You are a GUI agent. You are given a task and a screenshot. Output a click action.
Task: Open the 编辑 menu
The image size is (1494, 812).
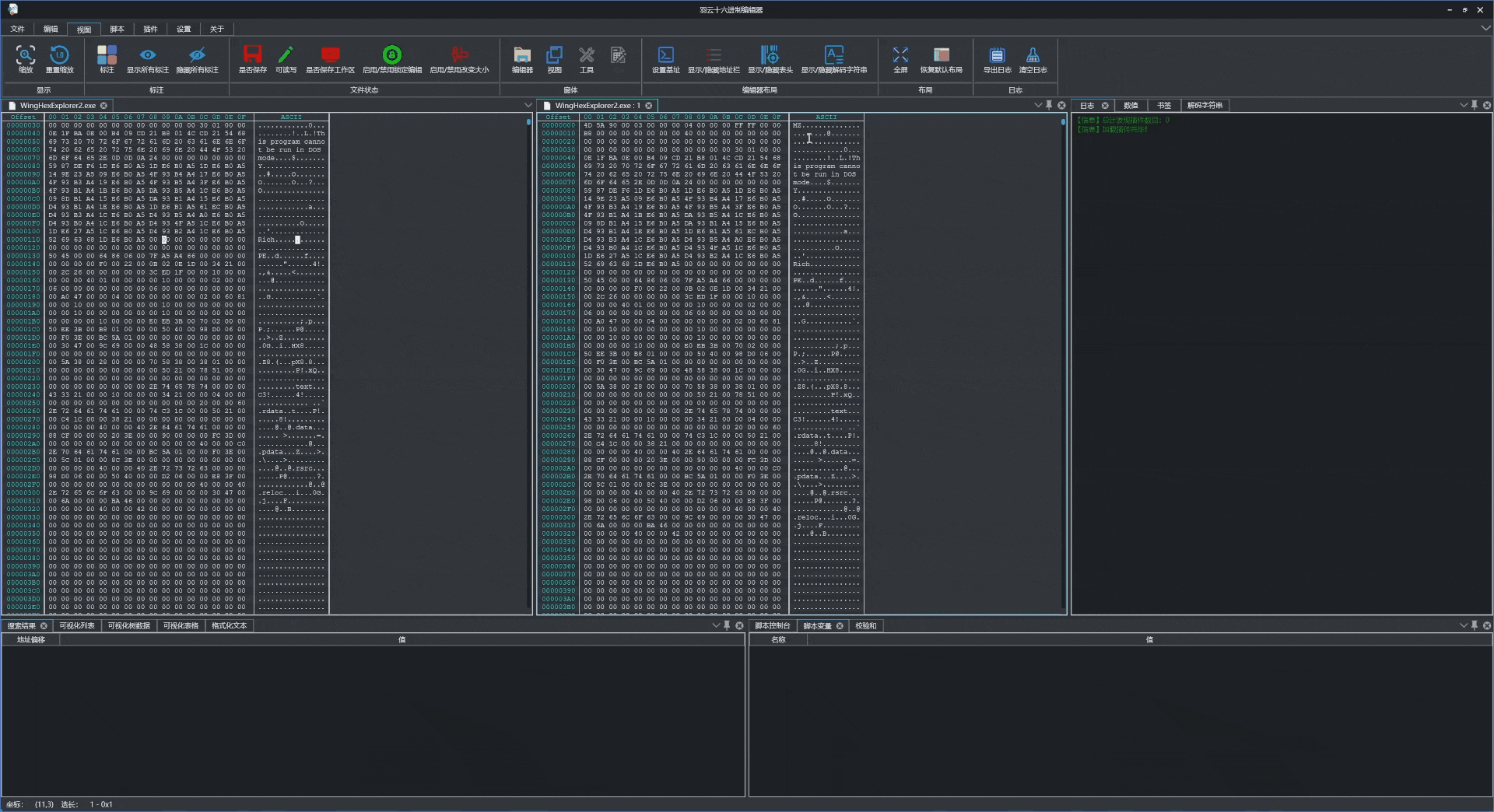pyautogui.click(x=51, y=29)
